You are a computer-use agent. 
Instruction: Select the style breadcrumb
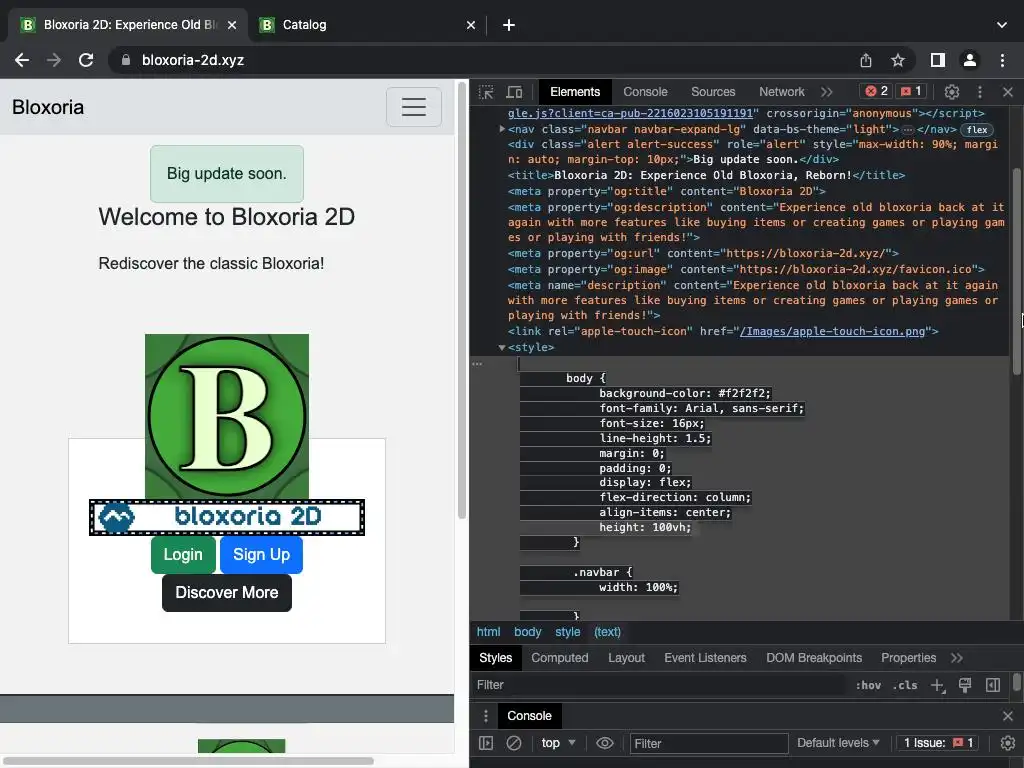(568, 632)
